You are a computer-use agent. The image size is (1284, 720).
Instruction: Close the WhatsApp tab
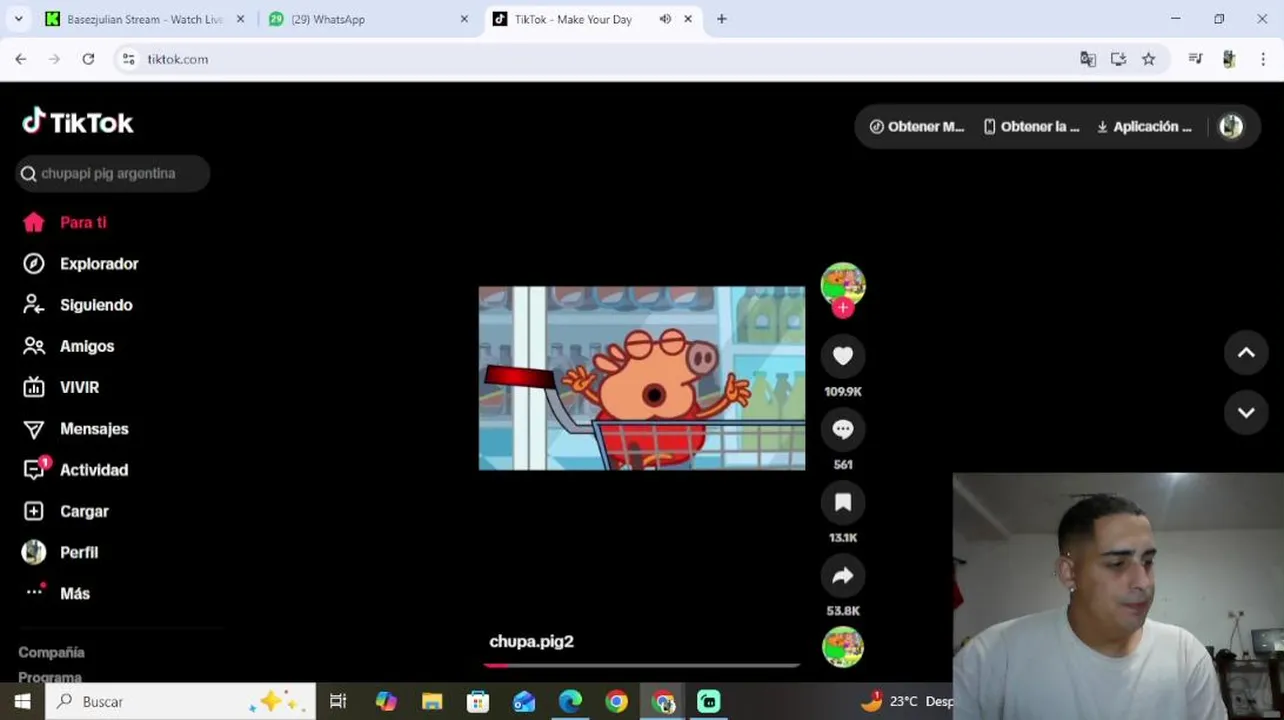pos(464,19)
